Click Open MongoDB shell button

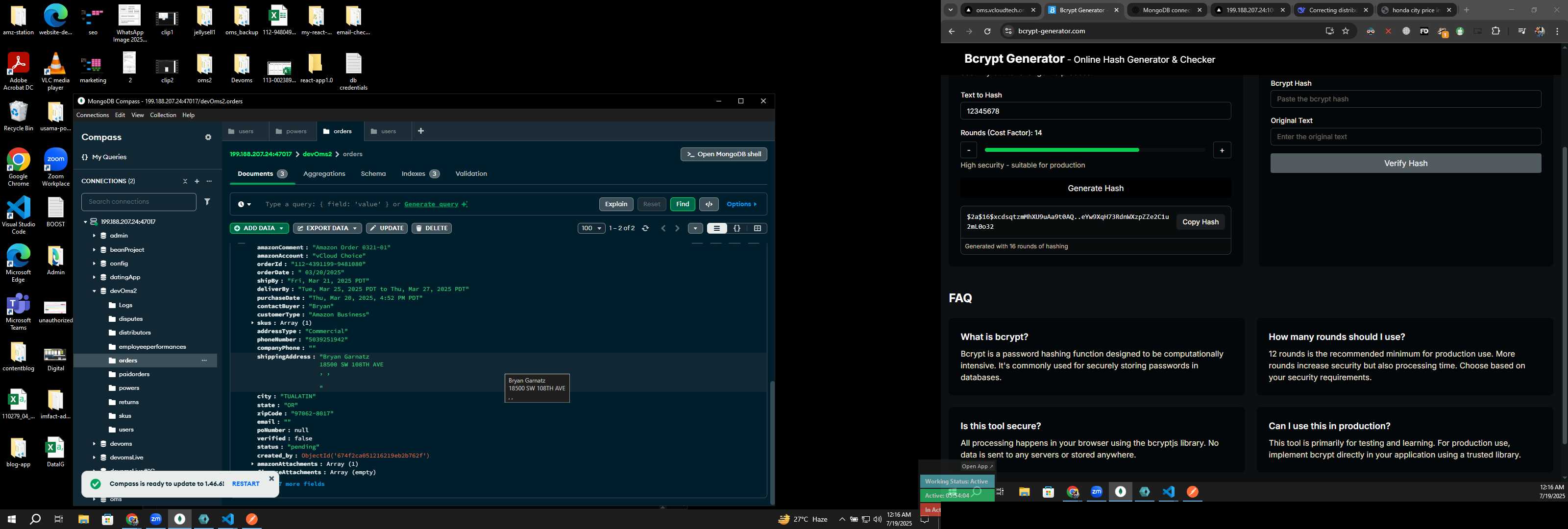pyautogui.click(x=724, y=155)
